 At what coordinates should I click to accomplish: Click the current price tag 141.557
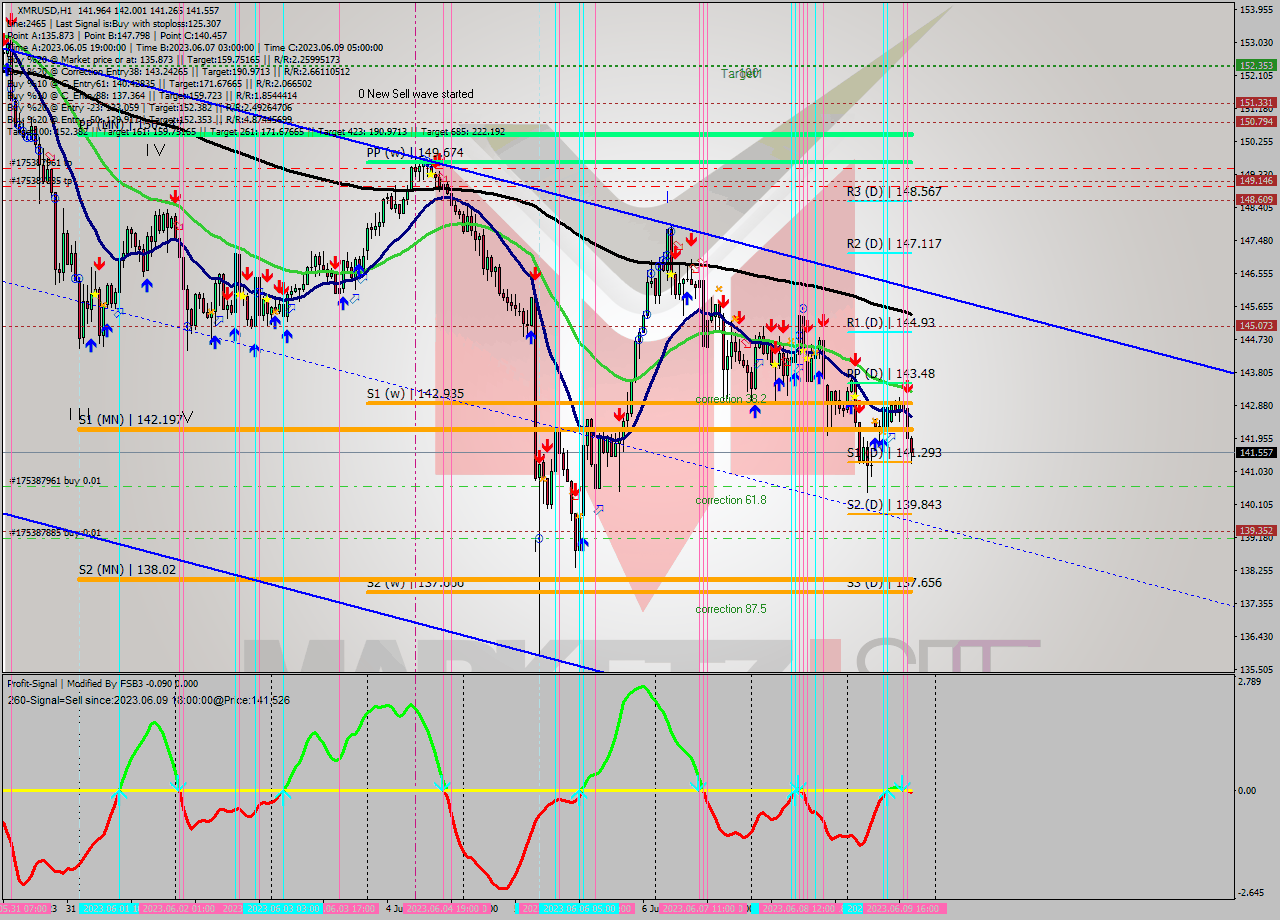pyautogui.click(x=1256, y=452)
